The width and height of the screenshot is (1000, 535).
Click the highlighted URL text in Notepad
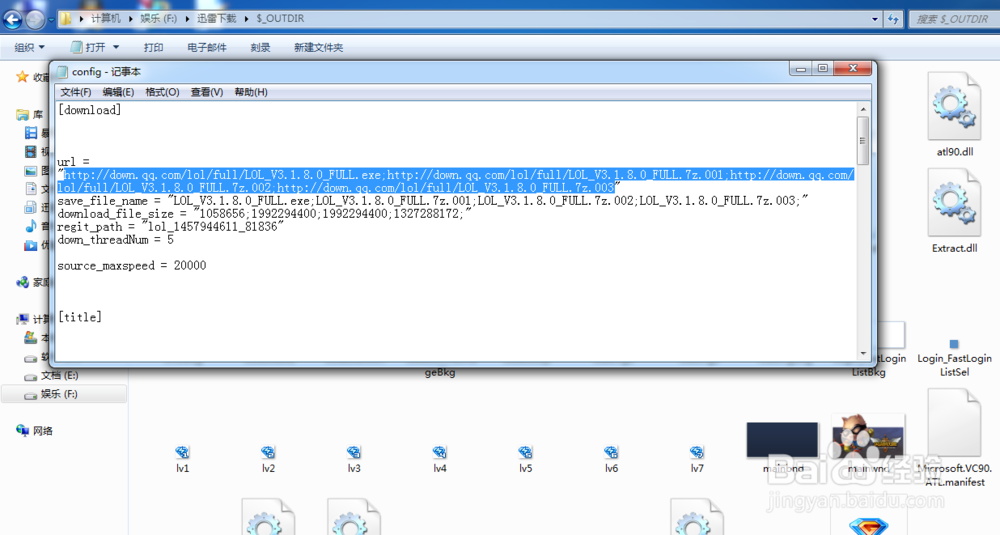pyautogui.click(x=455, y=181)
